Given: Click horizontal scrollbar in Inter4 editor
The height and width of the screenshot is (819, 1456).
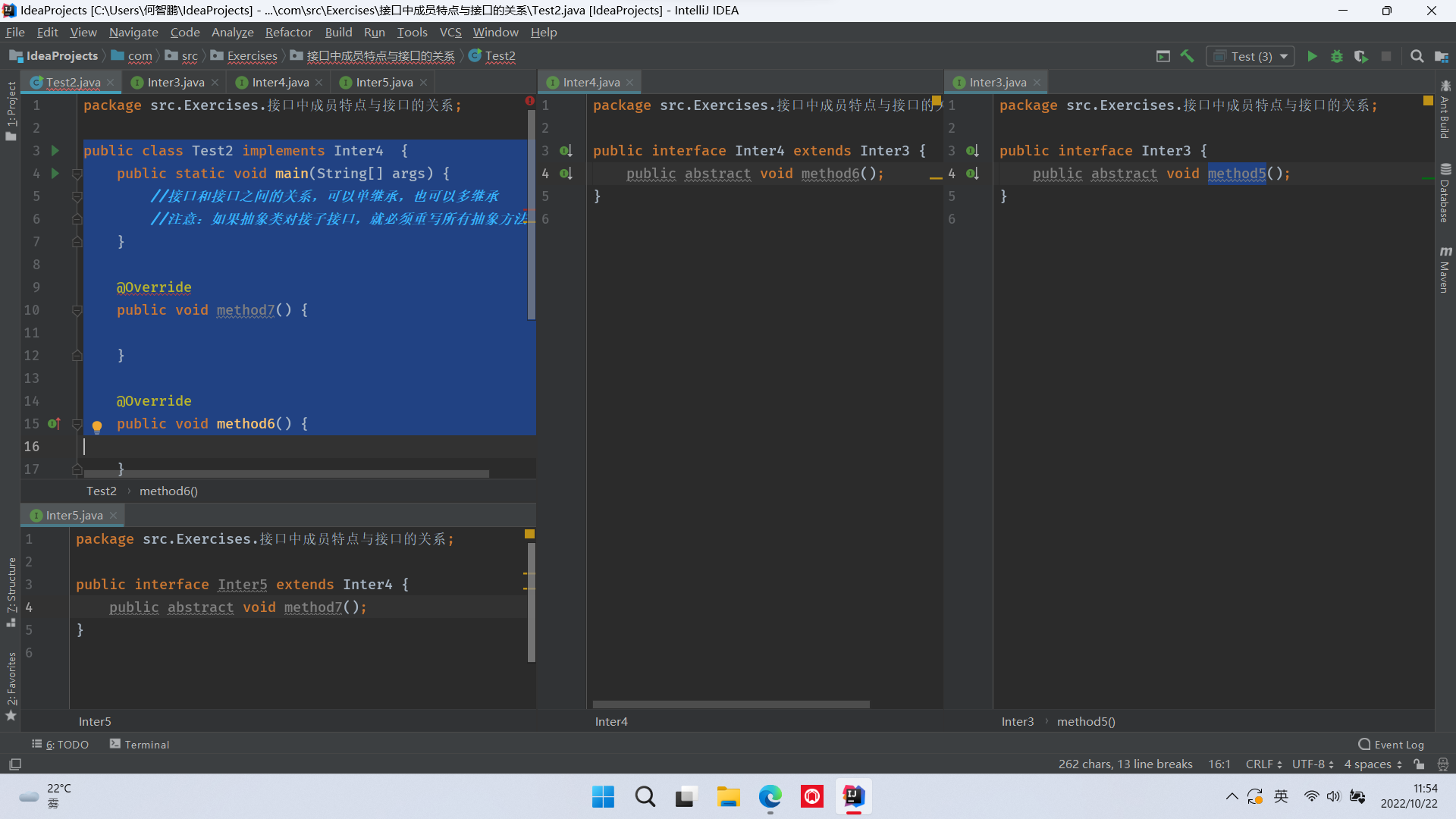Looking at the screenshot, I should (731, 704).
